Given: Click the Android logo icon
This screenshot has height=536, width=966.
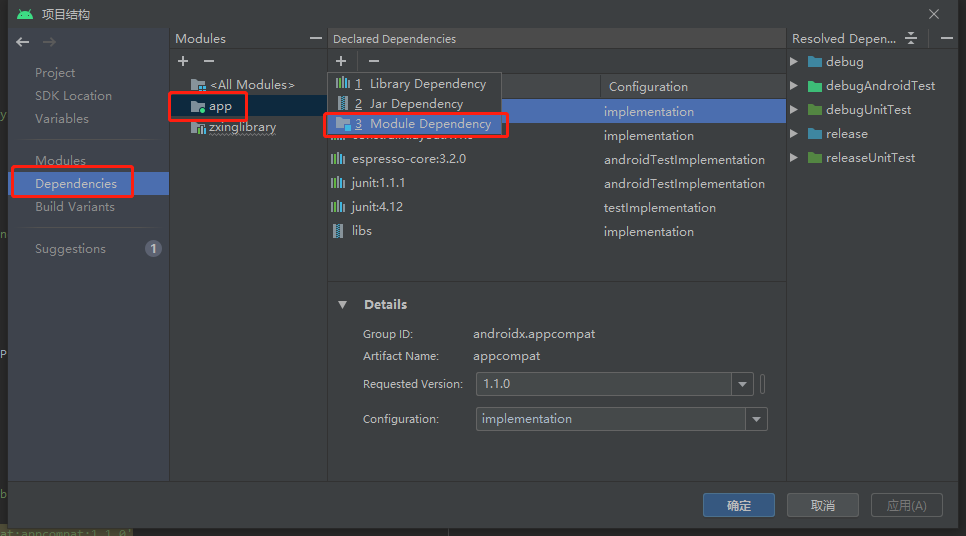Looking at the screenshot, I should point(25,14).
